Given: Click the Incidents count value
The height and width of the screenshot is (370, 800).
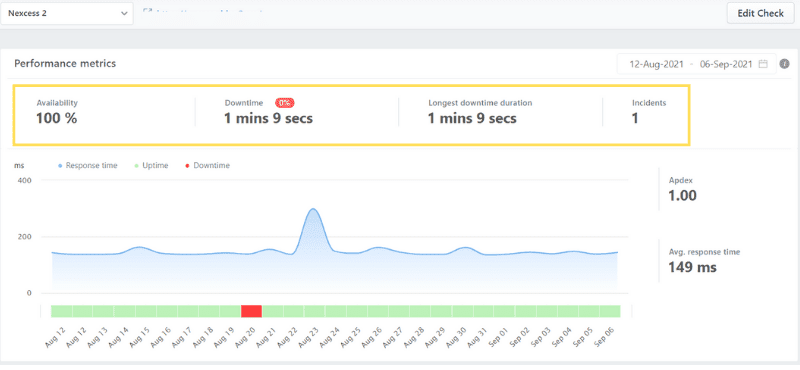Looking at the screenshot, I should coord(635,119).
